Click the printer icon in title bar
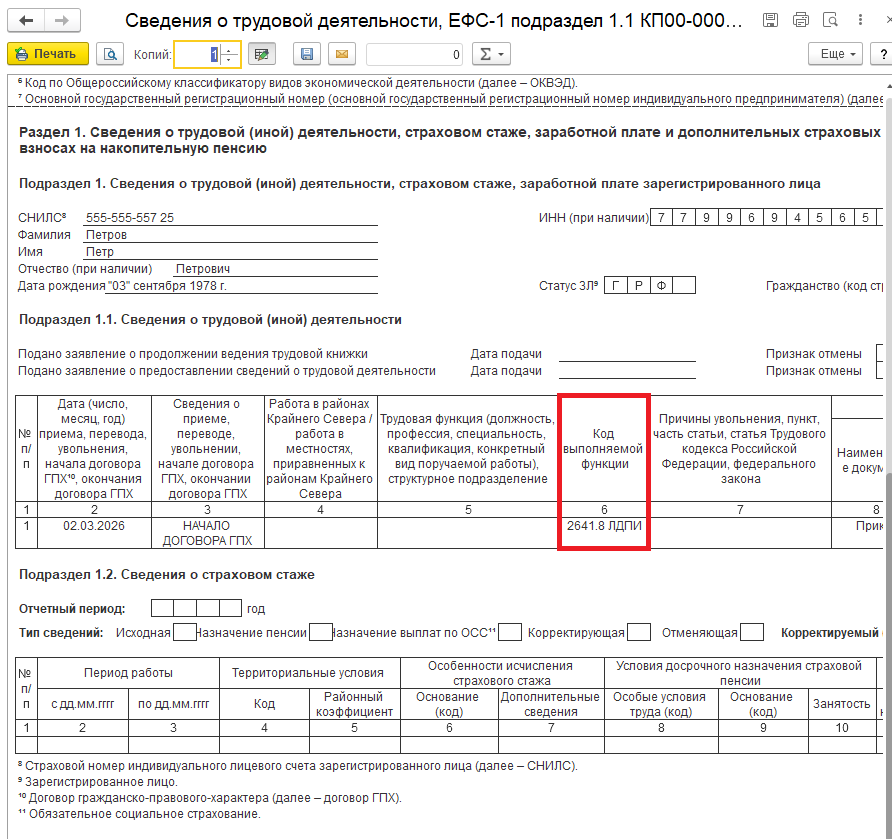 800,20
